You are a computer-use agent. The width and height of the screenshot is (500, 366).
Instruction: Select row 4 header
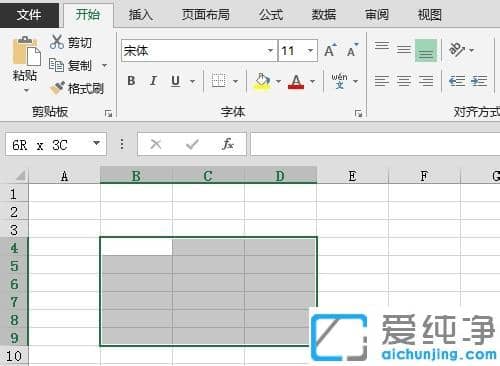point(14,248)
